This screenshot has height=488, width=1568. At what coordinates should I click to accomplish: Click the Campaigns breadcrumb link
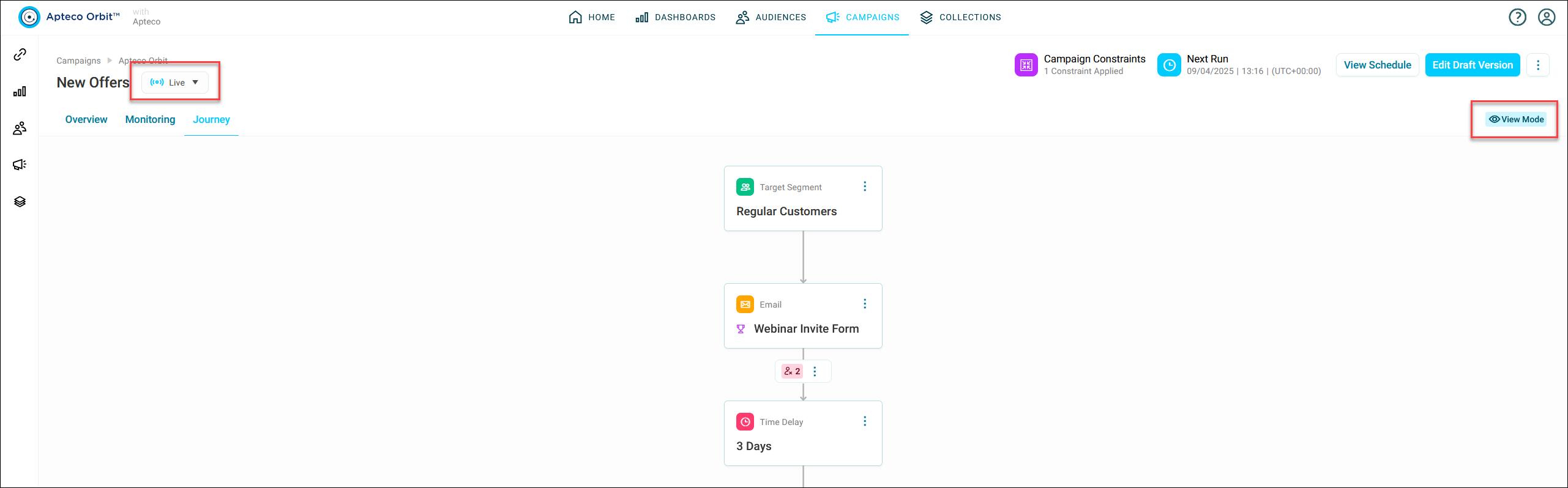click(78, 61)
